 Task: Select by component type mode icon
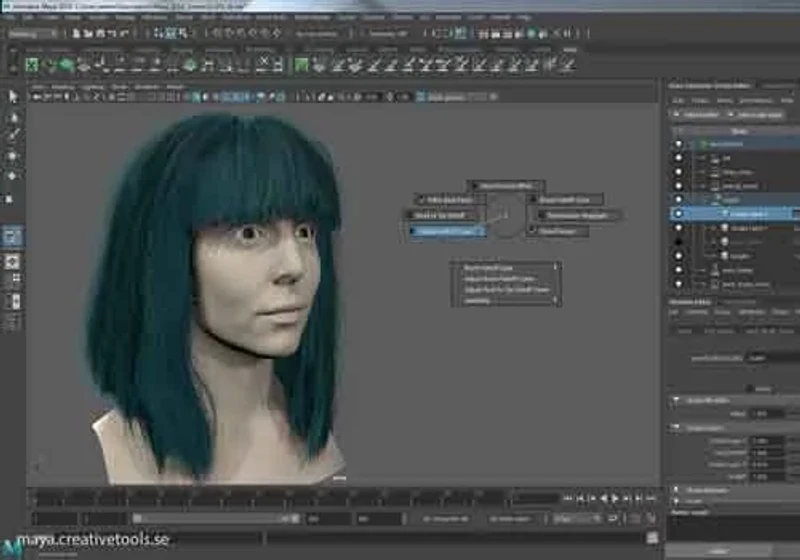click(x=183, y=34)
